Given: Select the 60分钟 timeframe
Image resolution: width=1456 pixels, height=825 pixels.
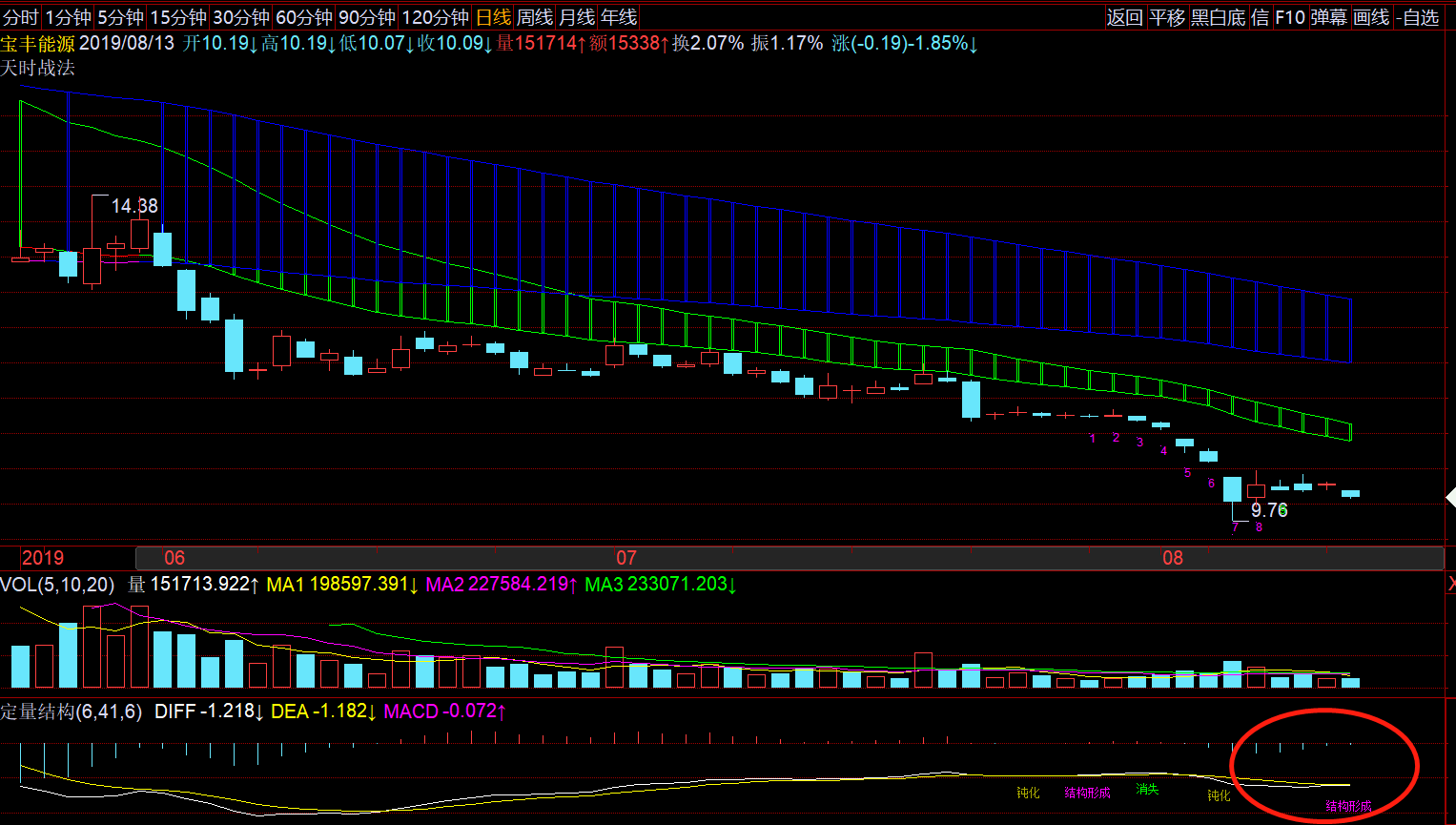Looking at the screenshot, I should (304, 17).
